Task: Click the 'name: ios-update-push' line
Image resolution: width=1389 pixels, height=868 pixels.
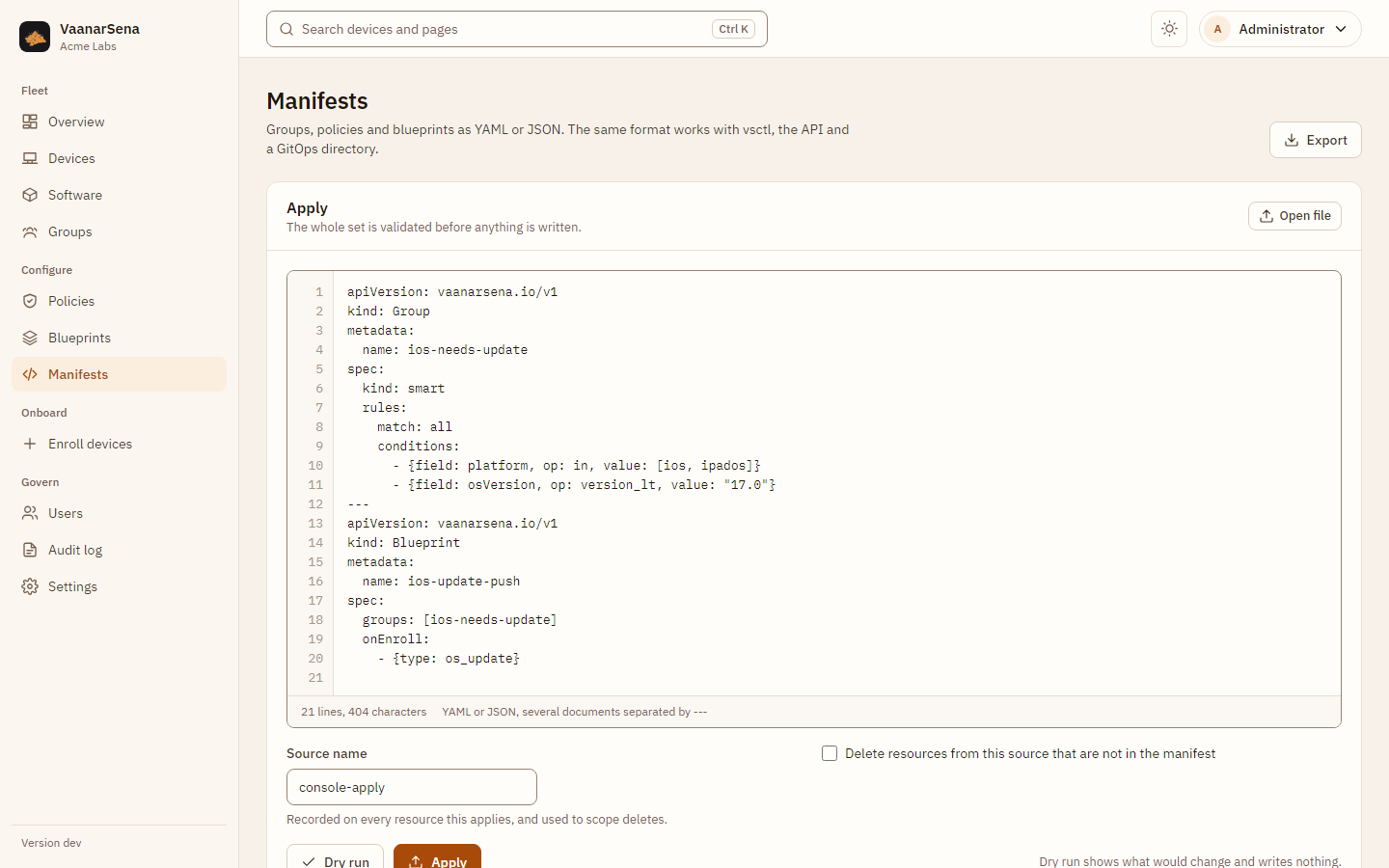Action: click(441, 581)
